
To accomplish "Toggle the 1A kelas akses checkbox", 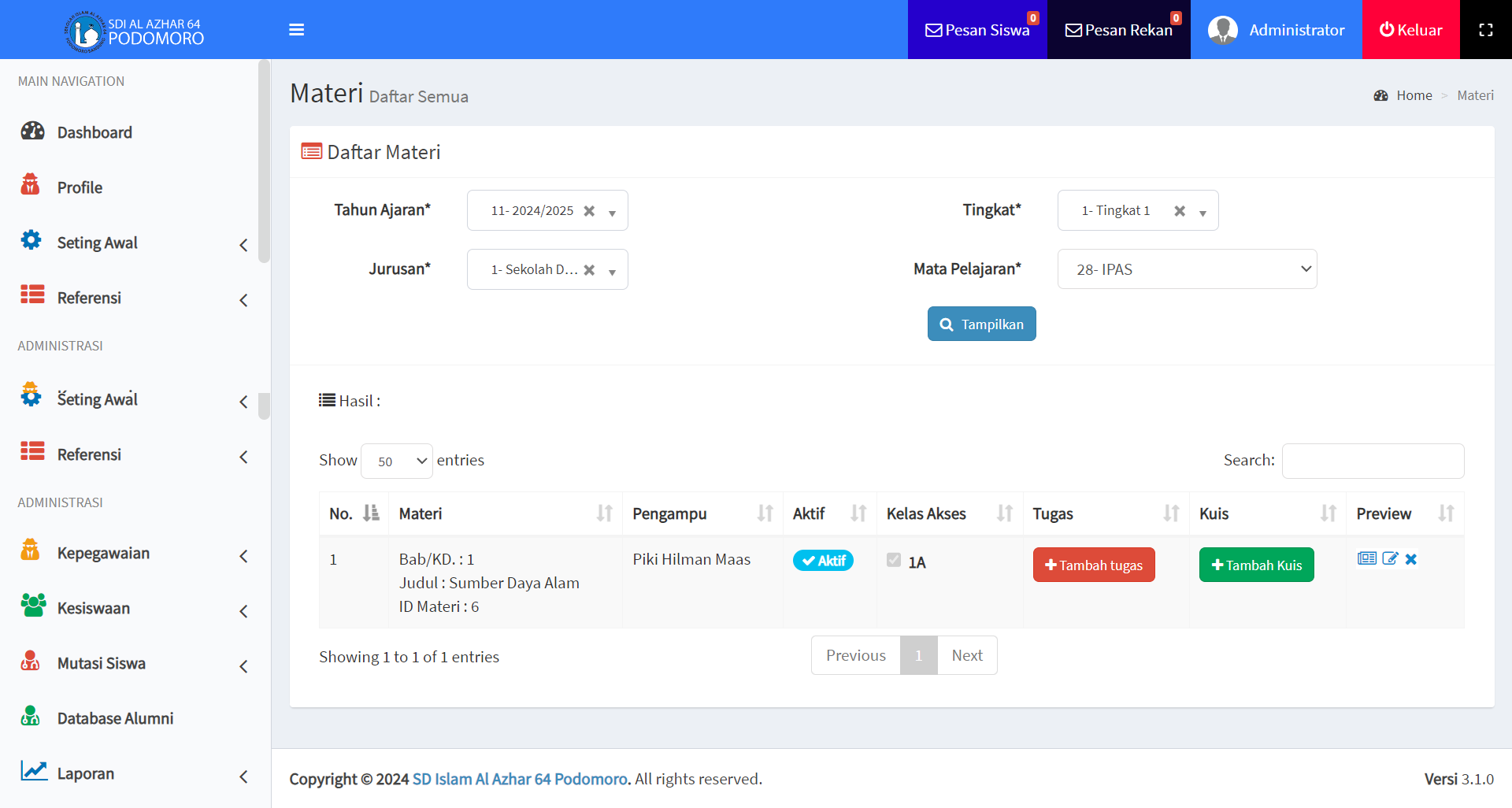I will pos(894,560).
